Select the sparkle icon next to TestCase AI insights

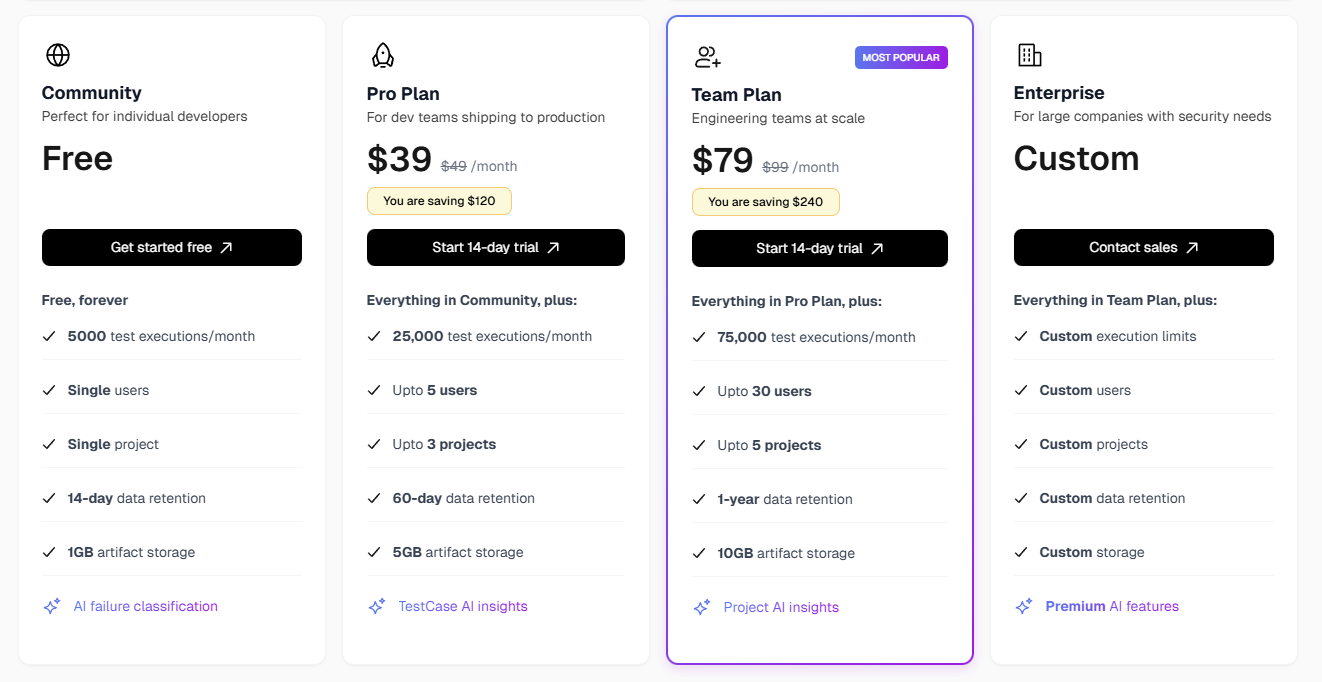376,606
